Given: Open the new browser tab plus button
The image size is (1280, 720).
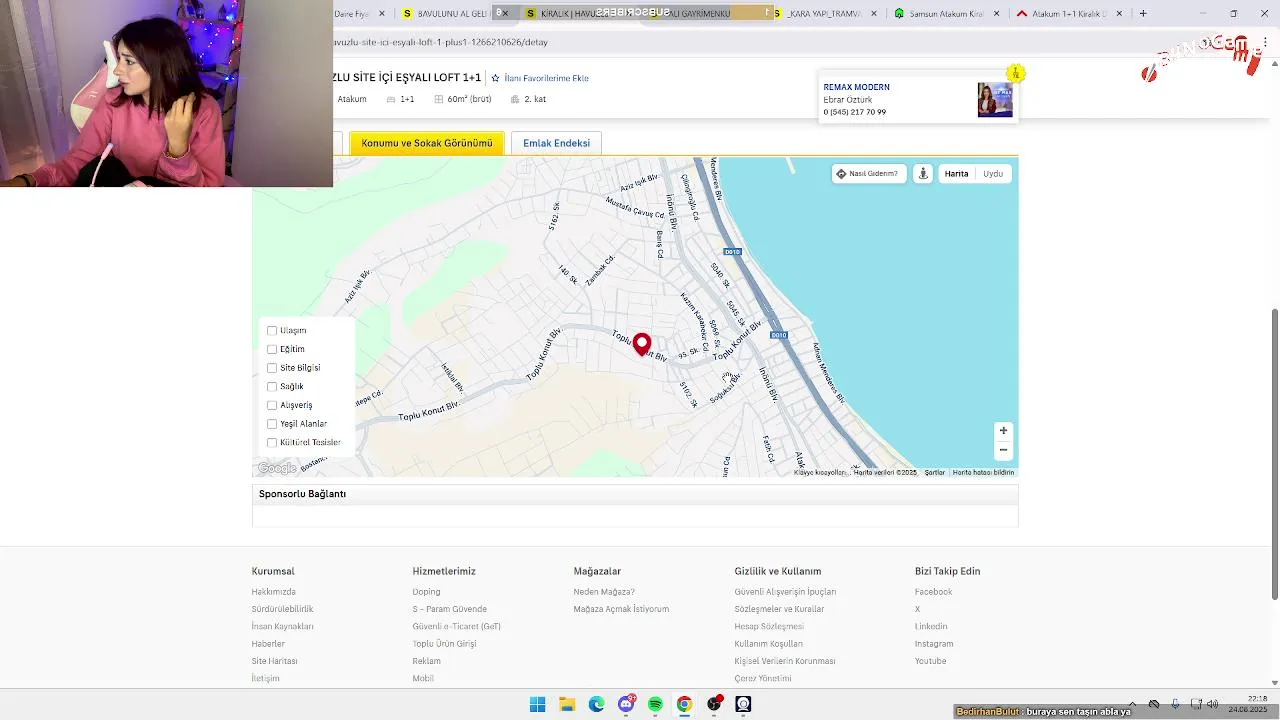Looking at the screenshot, I should (1143, 14).
